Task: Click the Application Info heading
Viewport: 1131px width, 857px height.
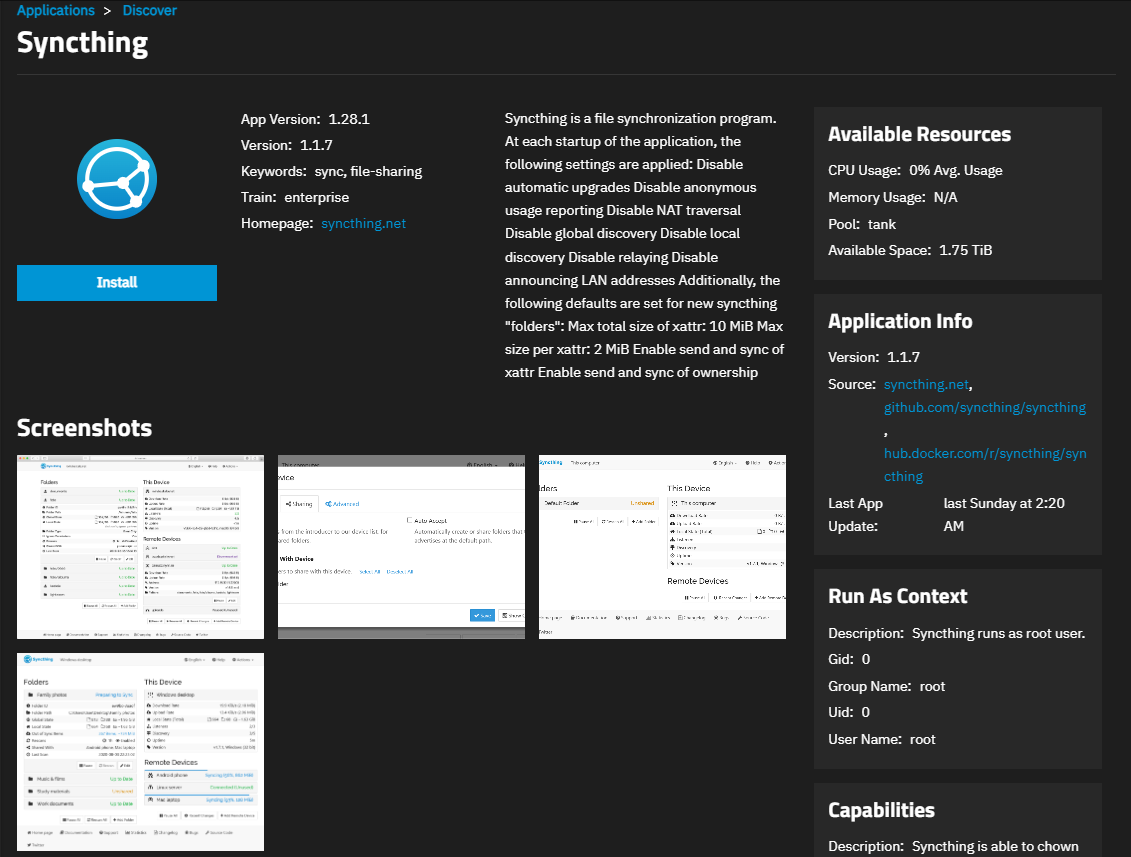Action: coord(900,321)
